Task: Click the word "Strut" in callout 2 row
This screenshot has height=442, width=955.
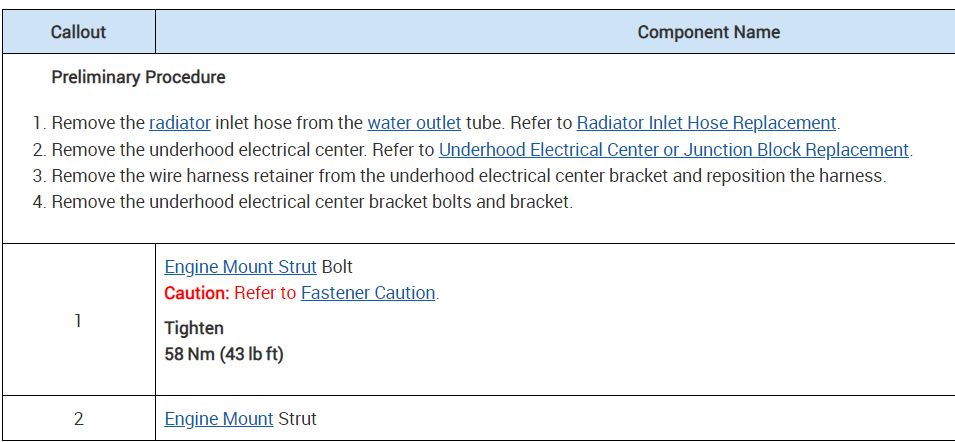Action: coord(297,419)
